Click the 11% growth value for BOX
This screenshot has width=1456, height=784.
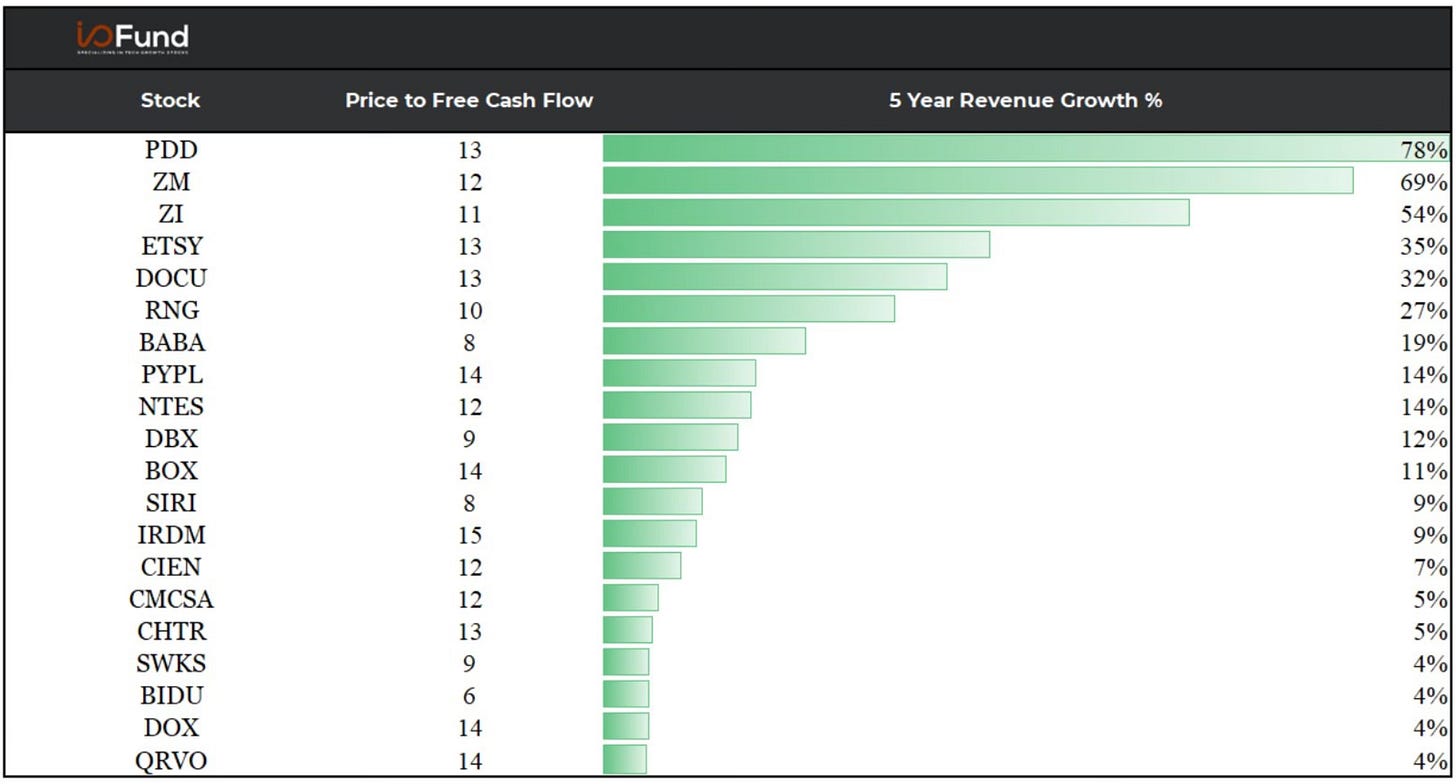tap(1424, 471)
